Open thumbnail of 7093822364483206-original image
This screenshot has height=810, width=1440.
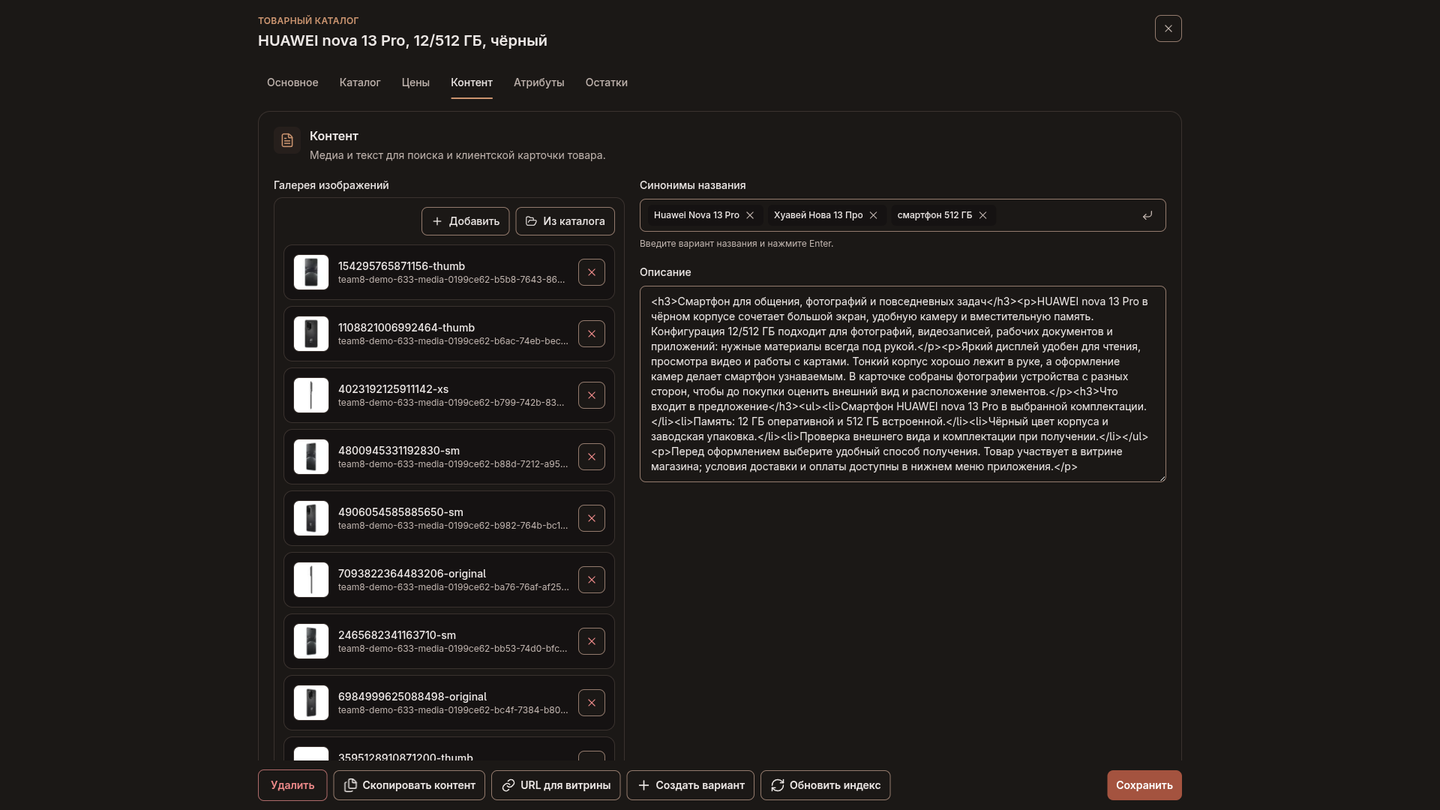click(x=311, y=580)
